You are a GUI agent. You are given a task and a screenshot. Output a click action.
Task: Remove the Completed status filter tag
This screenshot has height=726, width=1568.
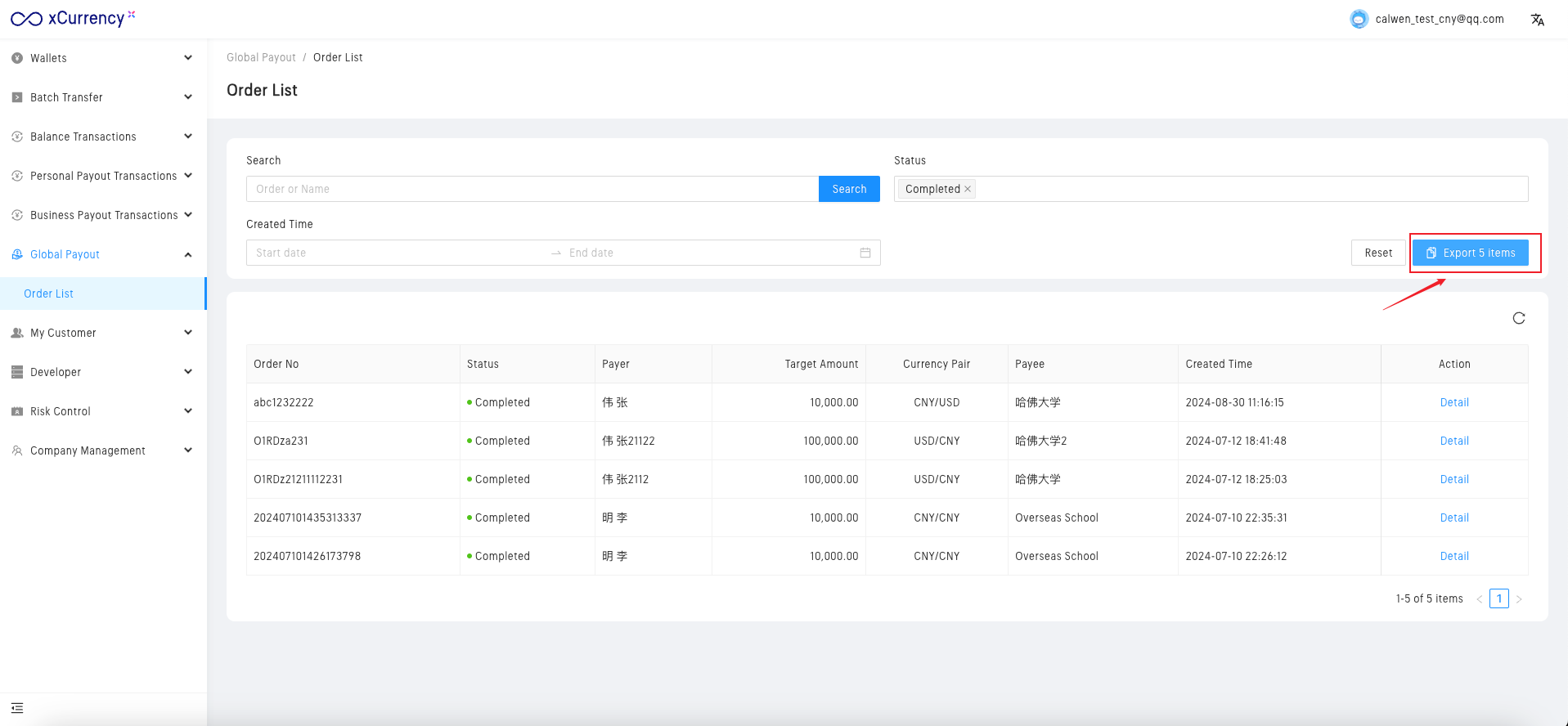click(968, 189)
